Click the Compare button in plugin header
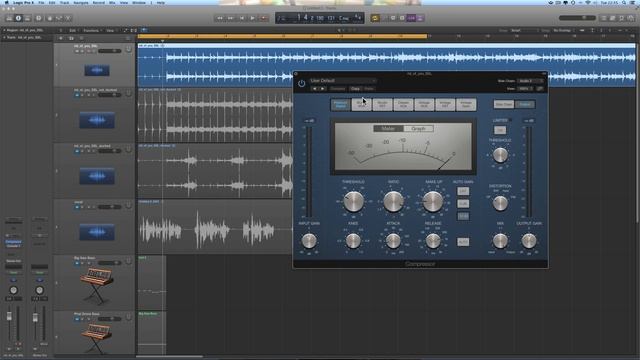This screenshot has height=360, width=640. (x=338, y=89)
